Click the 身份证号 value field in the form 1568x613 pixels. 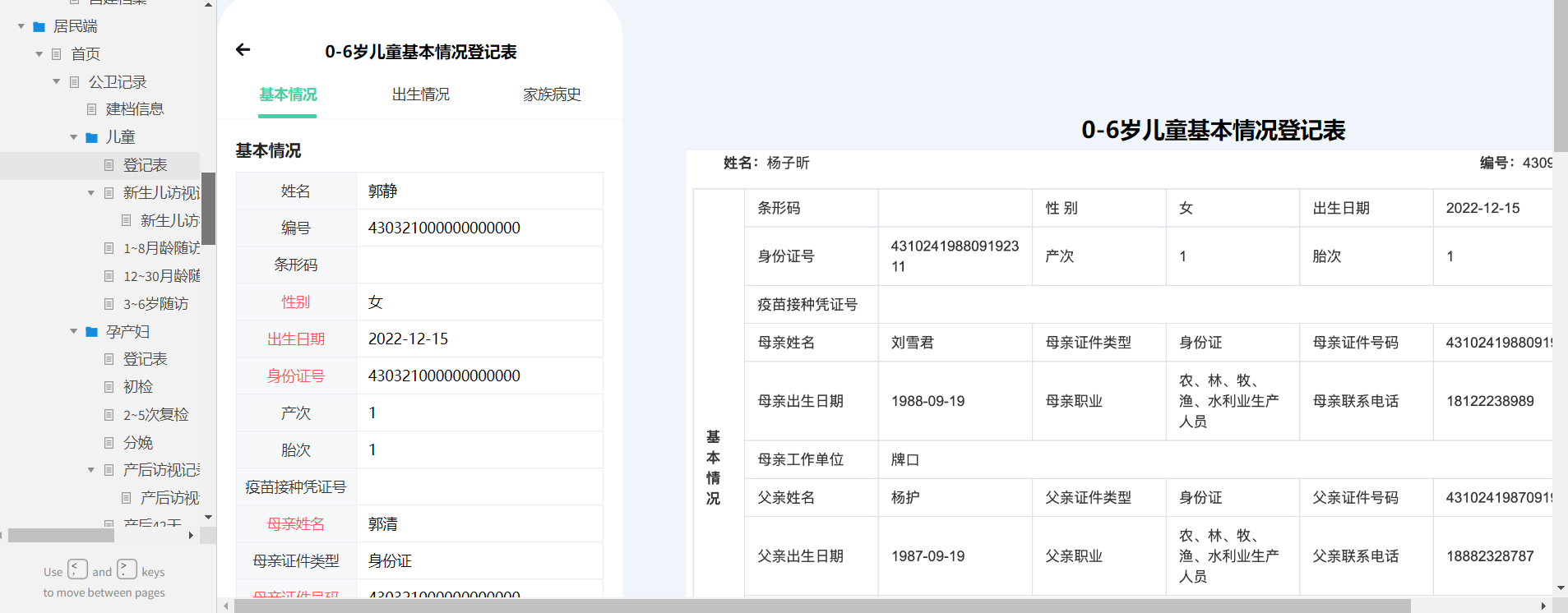pos(479,376)
